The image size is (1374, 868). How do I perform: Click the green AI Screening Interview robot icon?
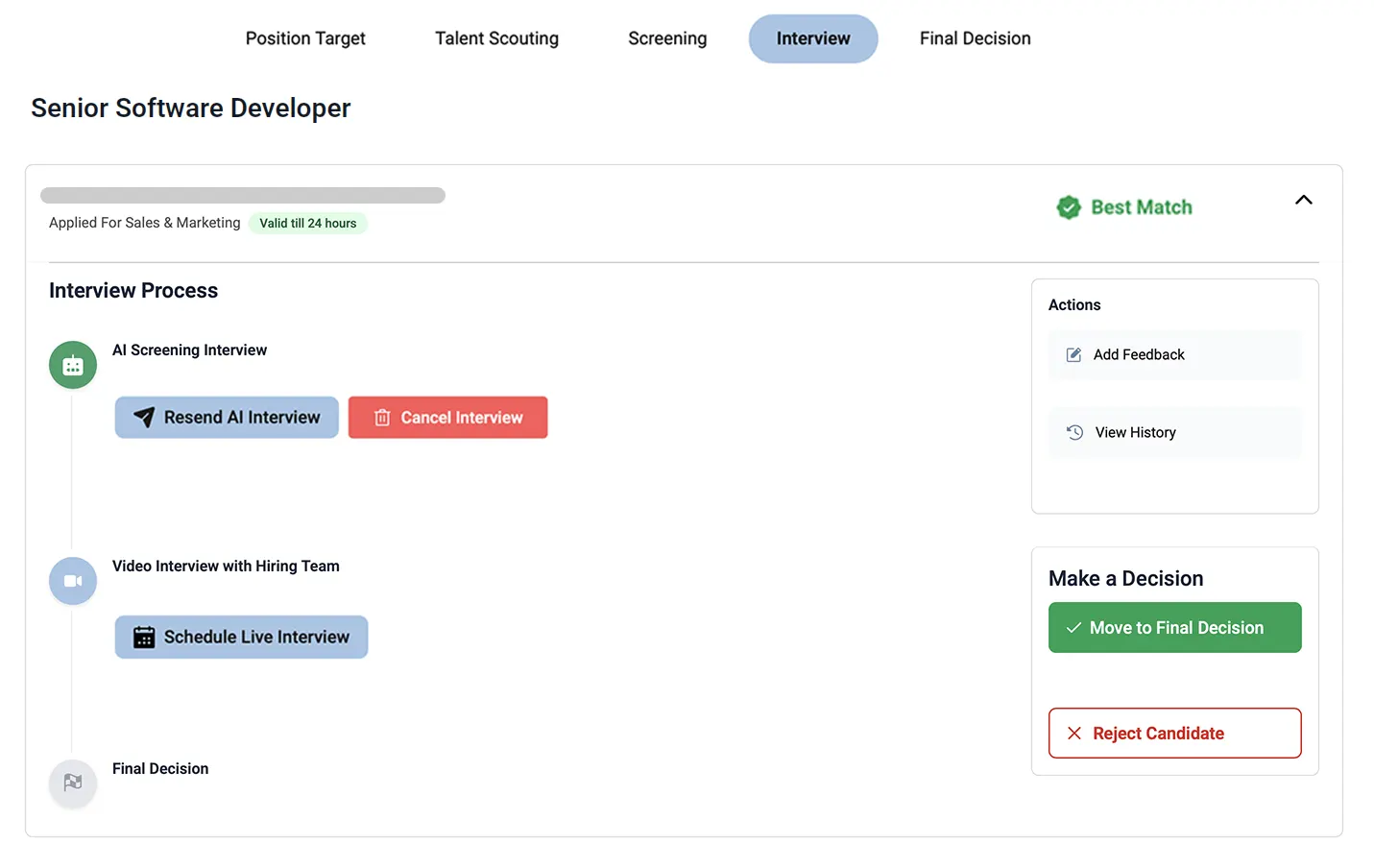pyautogui.click(x=72, y=365)
